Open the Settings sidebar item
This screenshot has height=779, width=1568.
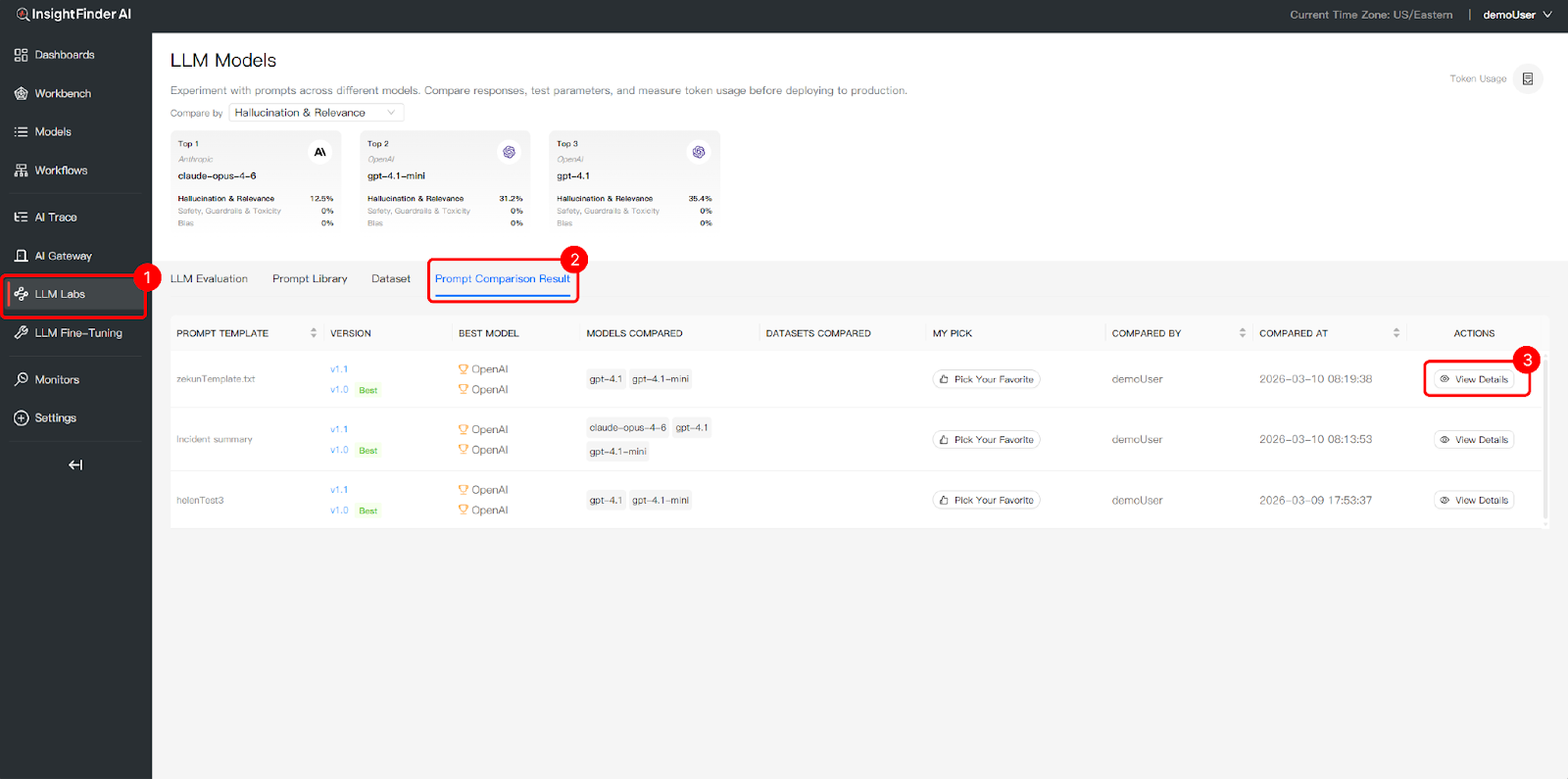(x=55, y=418)
